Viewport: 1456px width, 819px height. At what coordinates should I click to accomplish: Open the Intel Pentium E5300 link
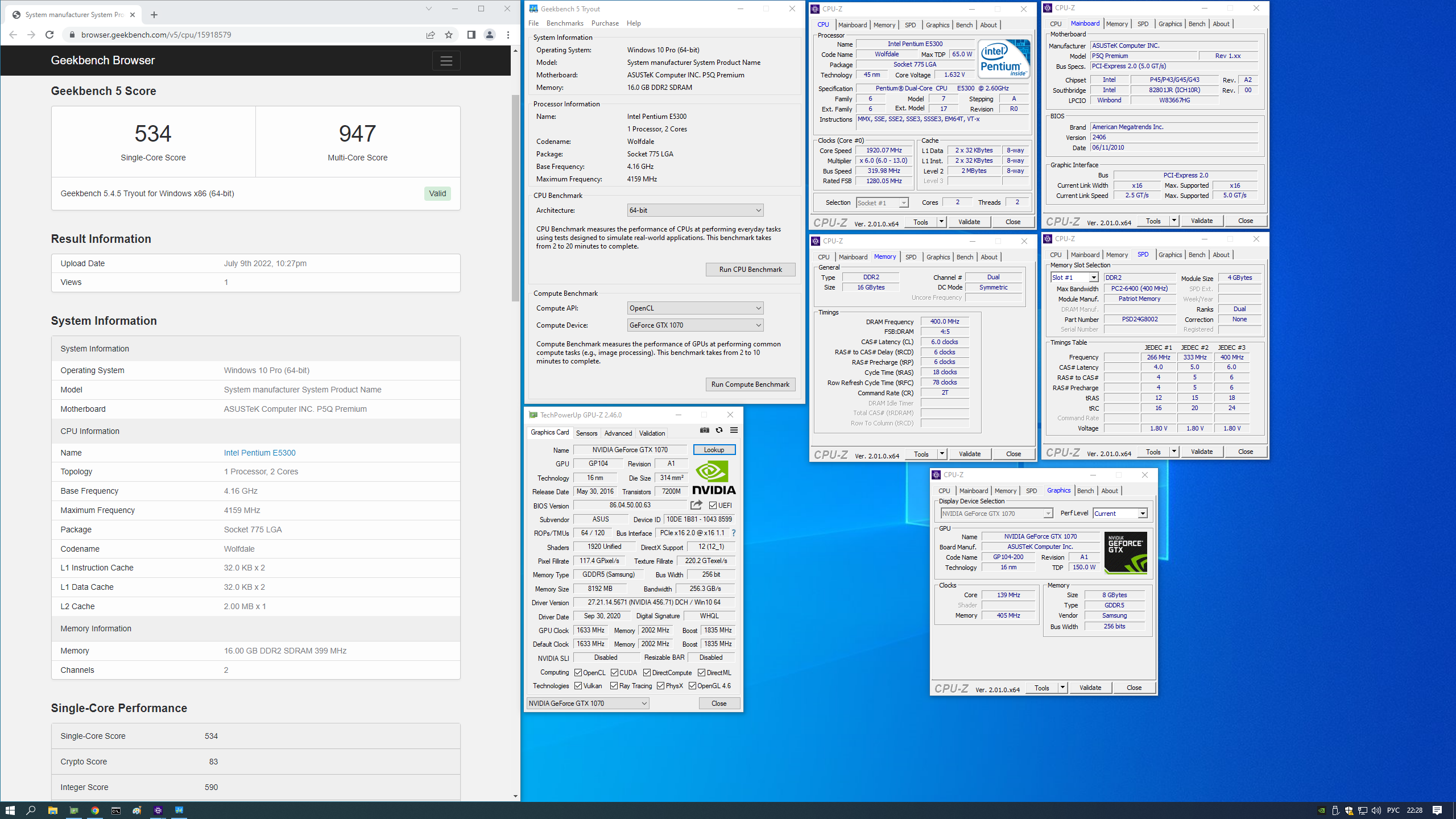tap(259, 453)
